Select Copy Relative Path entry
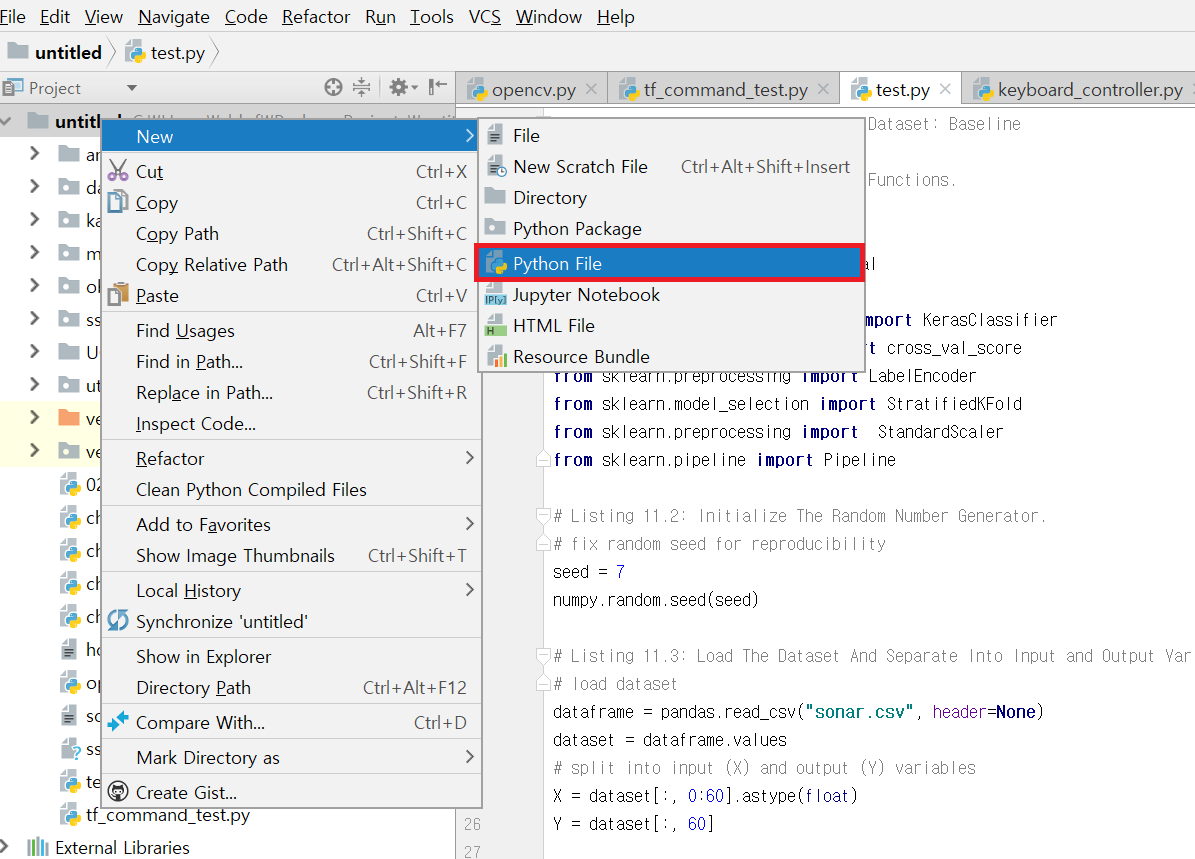1195x859 pixels. 291,264
